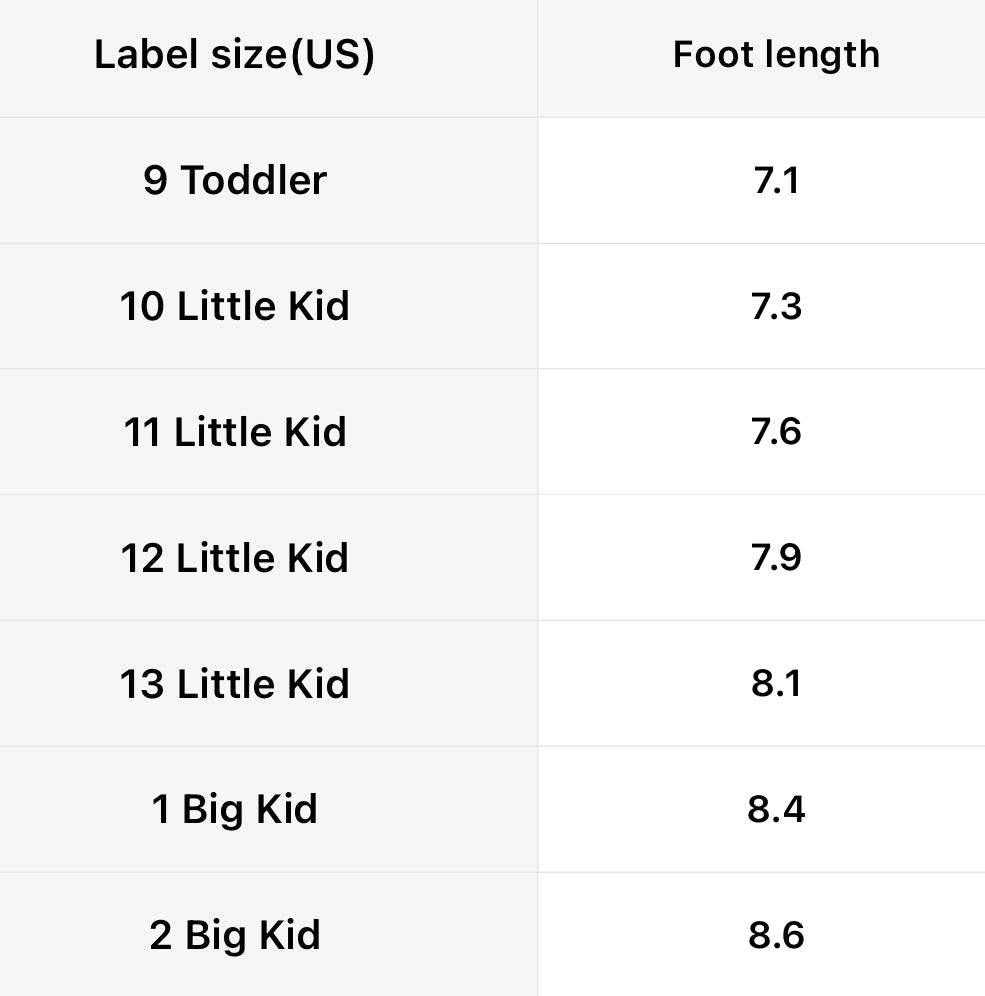Click the word Toddler in first row
This screenshot has height=996, width=985.
(254, 181)
